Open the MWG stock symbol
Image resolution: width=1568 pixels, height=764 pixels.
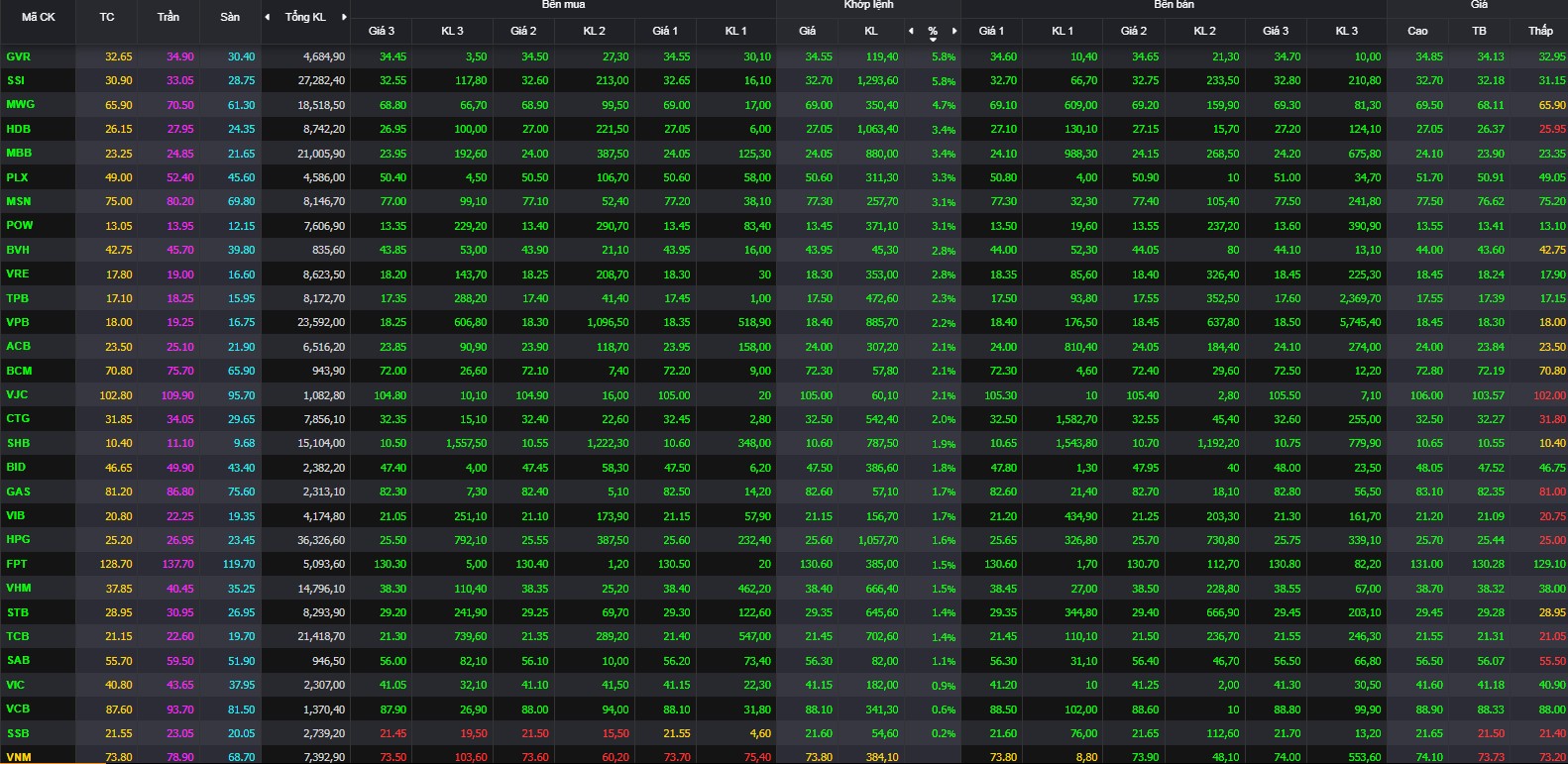coord(20,104)
